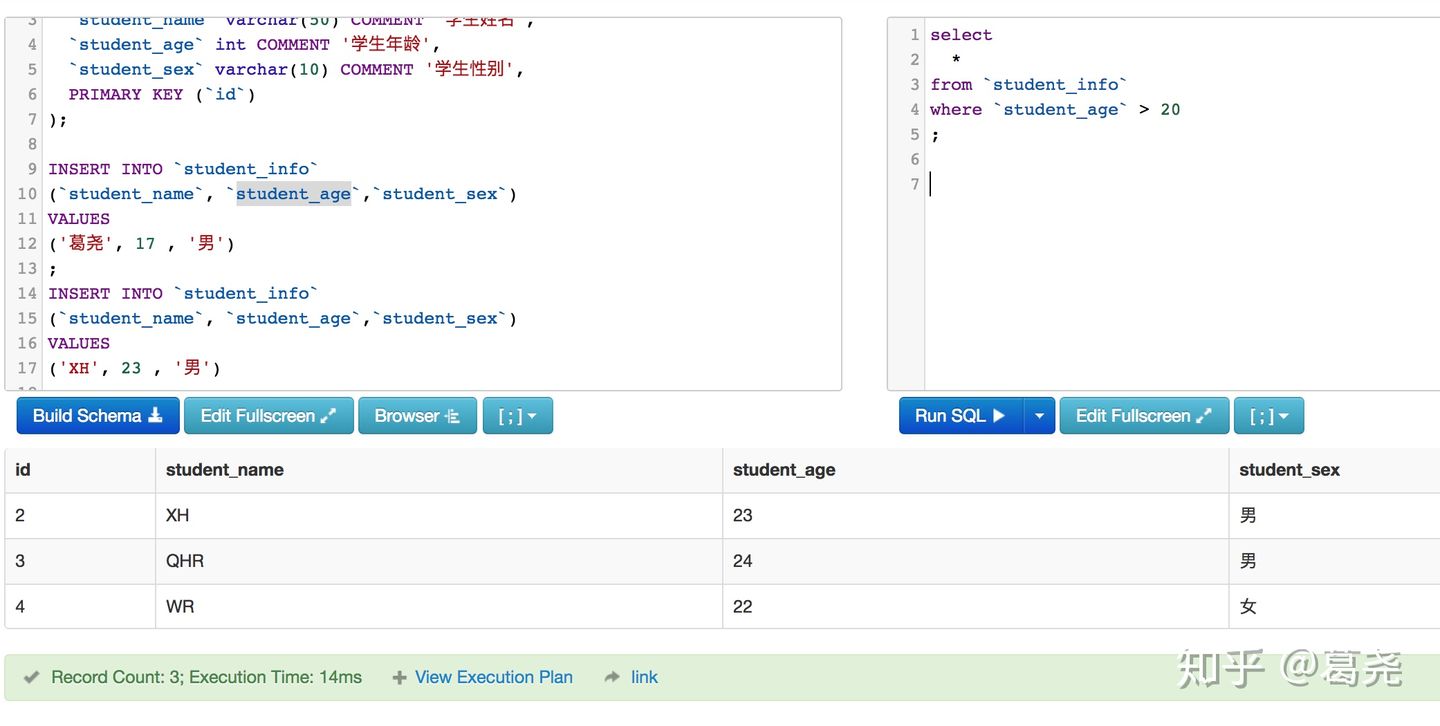Open the schema Browser button

pos(417,416)
